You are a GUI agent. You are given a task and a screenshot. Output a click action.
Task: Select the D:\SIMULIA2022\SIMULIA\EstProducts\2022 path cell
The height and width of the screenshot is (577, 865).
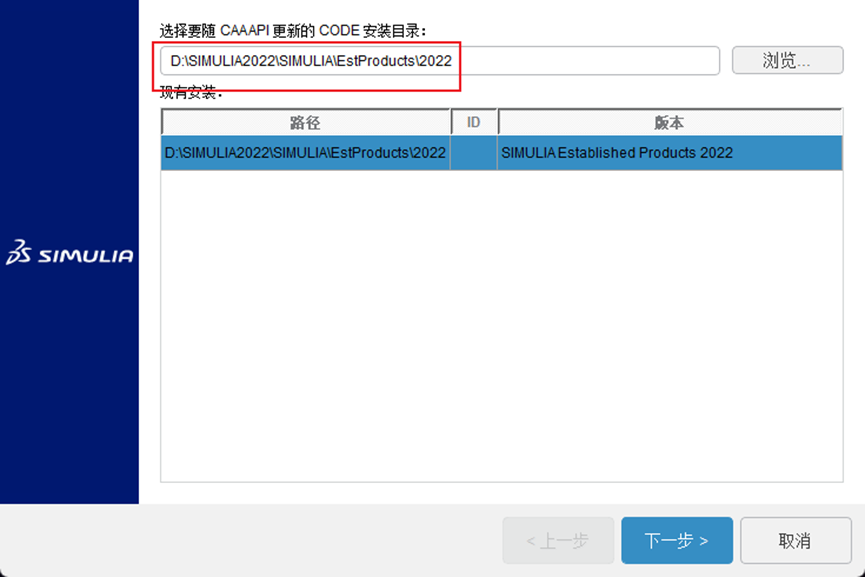pos(306,153)
